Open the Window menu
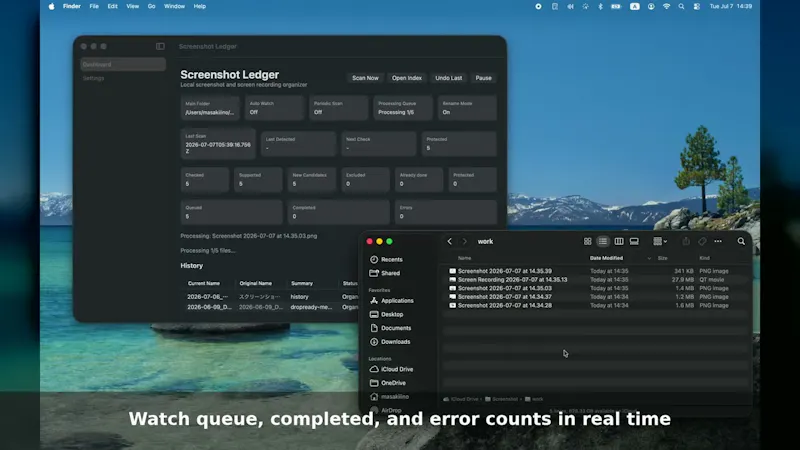 click(174, 6)
